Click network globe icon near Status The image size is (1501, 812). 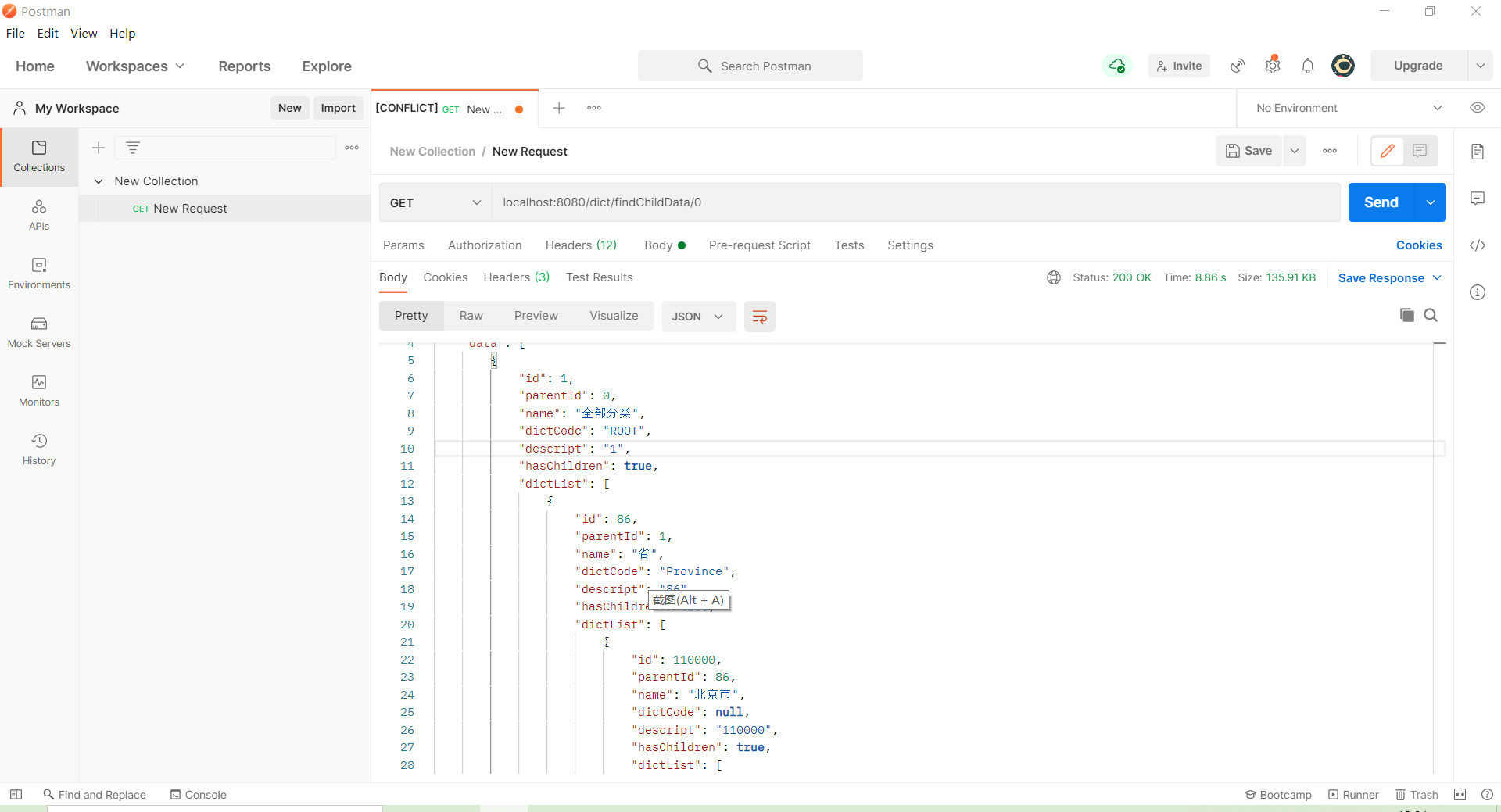1054,277
